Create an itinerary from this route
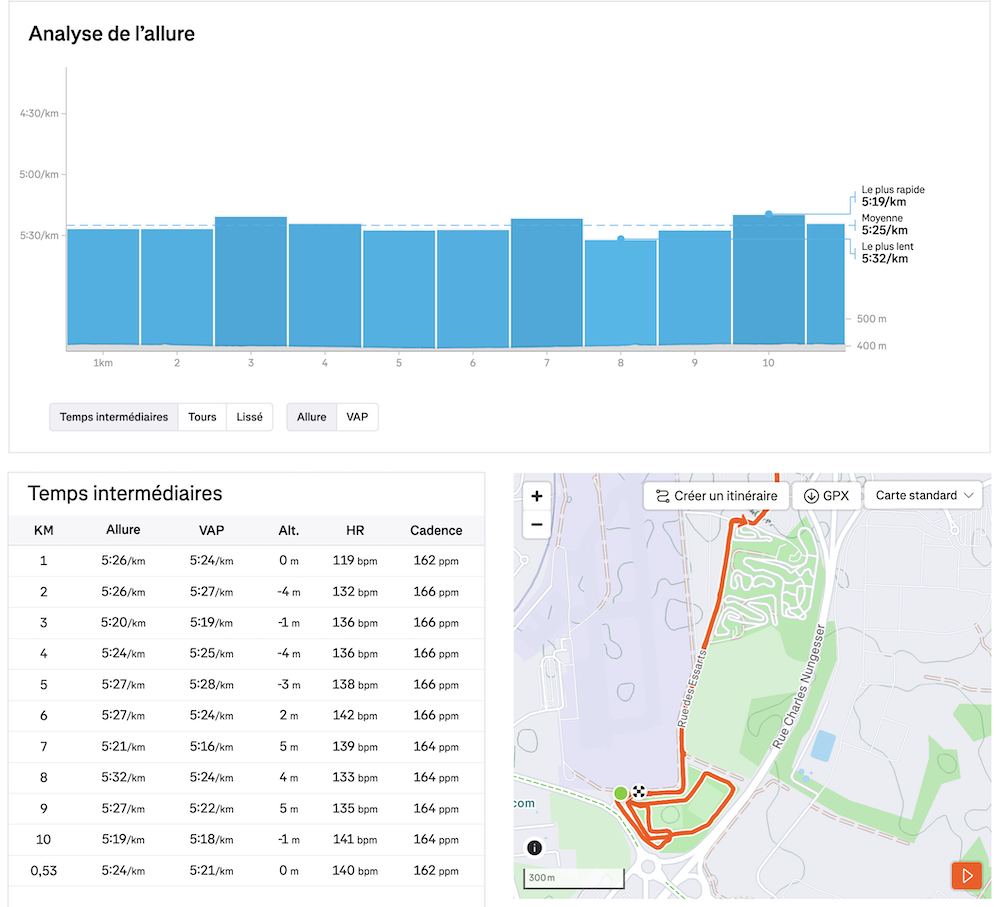This screenshot has height=907, width=1000. 716,496
